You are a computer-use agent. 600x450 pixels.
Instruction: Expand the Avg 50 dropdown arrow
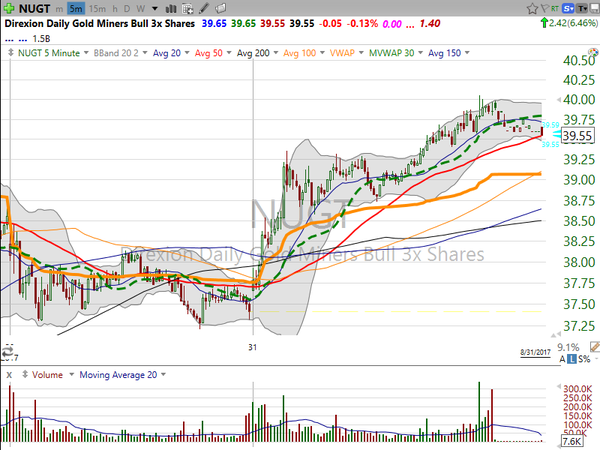click(229, 53)
